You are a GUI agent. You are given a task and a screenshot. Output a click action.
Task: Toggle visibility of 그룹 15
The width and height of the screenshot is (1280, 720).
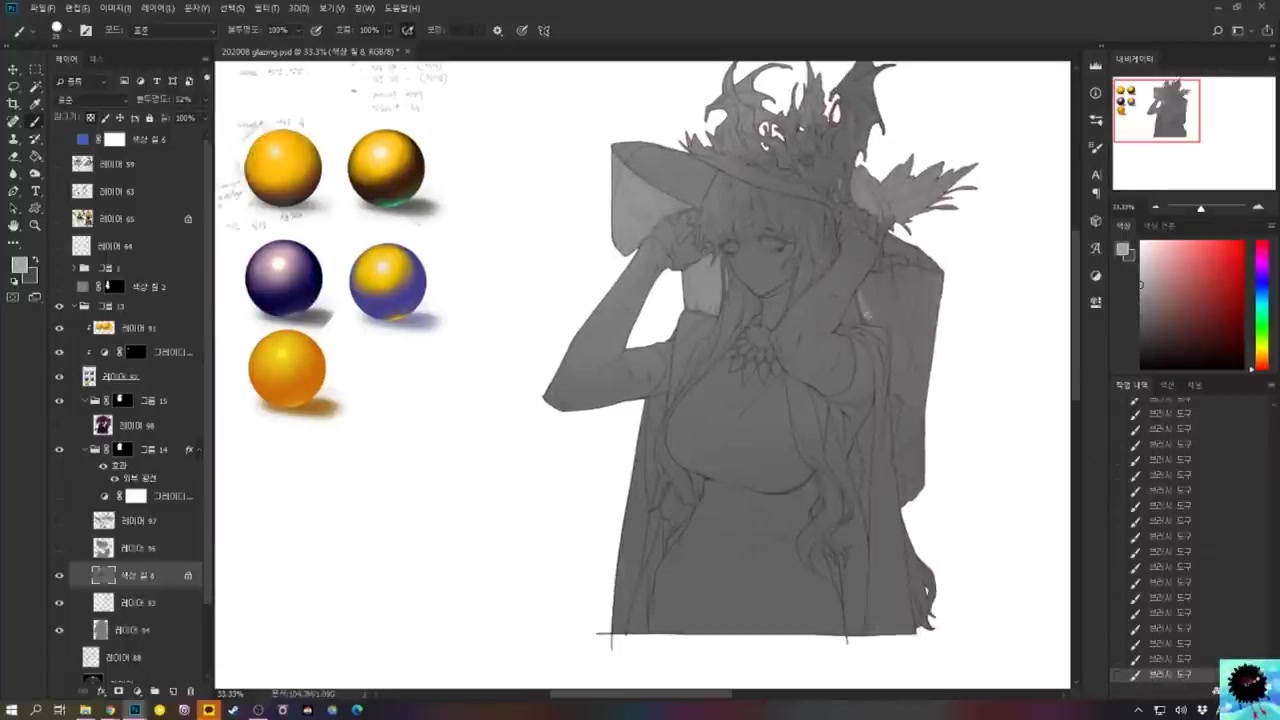point(59,401)
